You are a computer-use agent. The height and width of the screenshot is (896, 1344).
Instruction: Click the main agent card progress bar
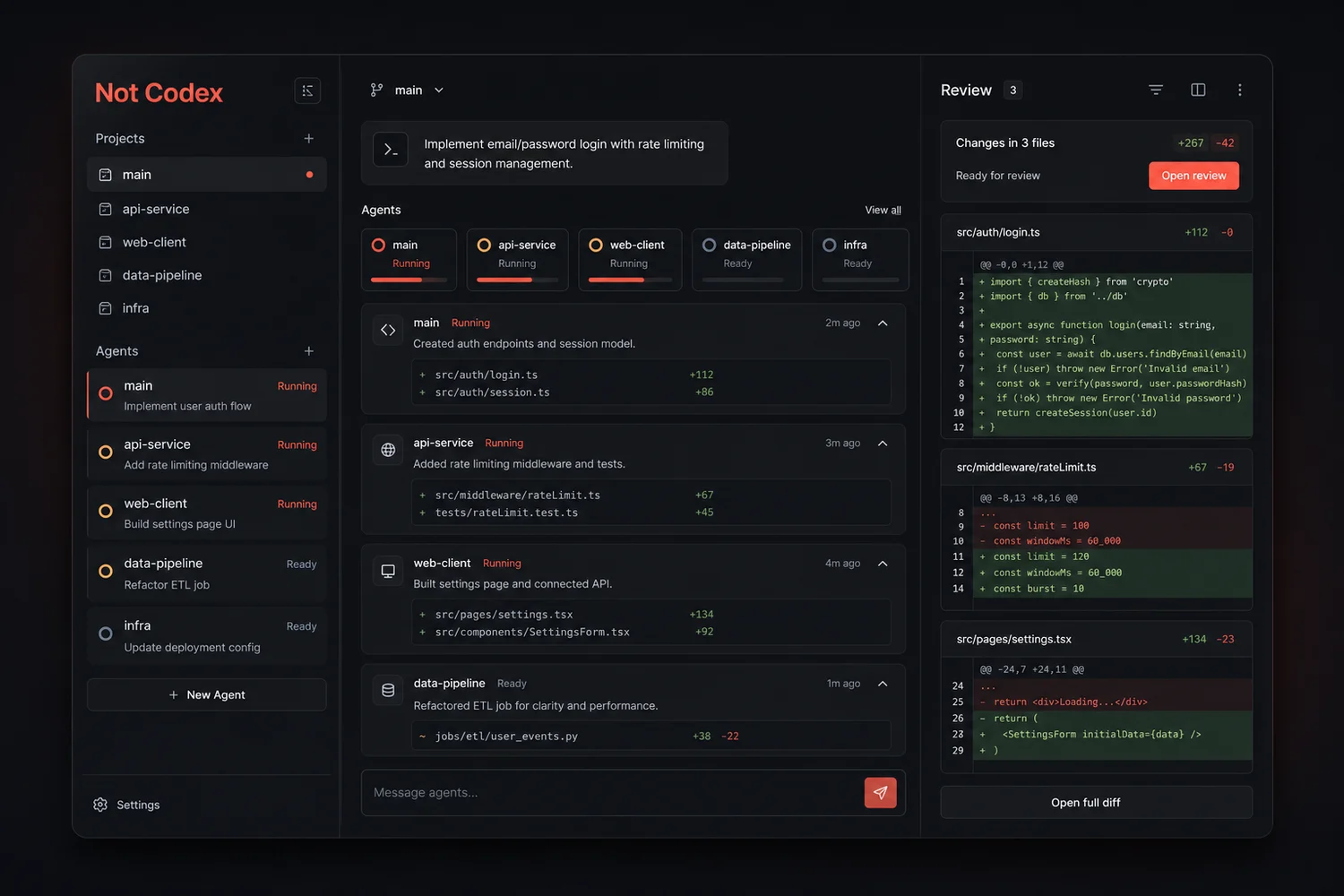(x=409, y=280)
